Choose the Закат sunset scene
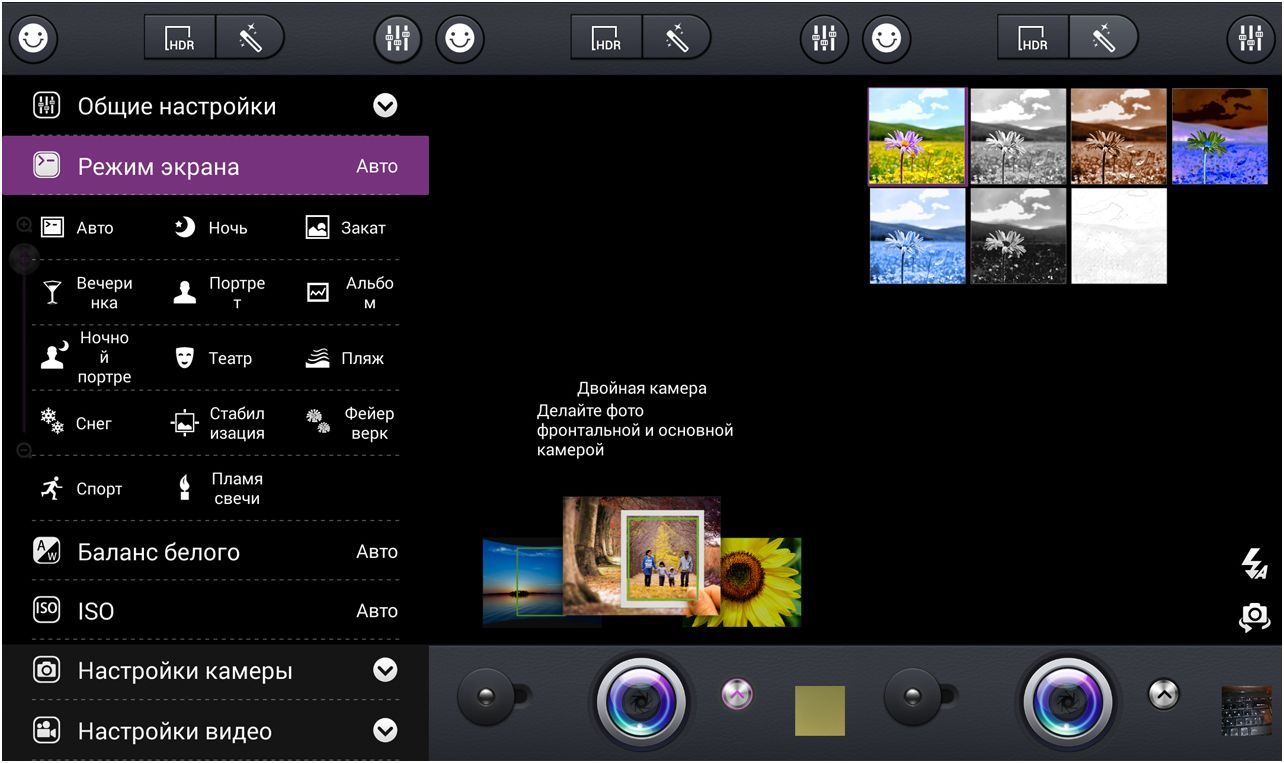1284x763 pixels. click(x=346, y=228)
